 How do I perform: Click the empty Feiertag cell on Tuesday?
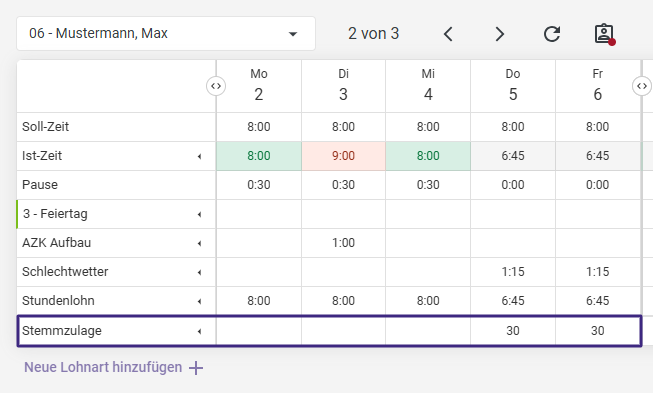pyautogui.click(x=343, y=214)
